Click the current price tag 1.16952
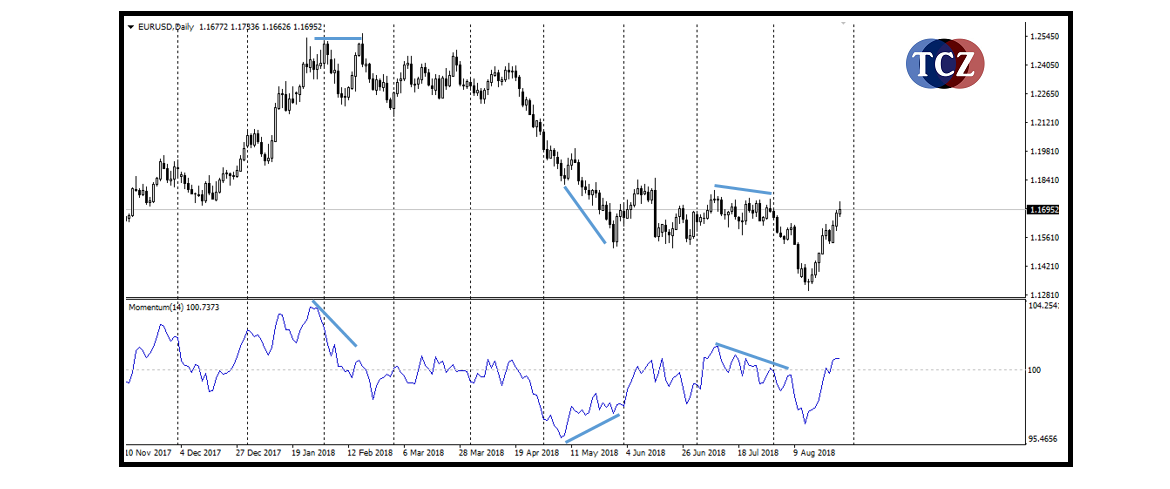The height and width of the screenshot is (489, 1170). 1042,210
